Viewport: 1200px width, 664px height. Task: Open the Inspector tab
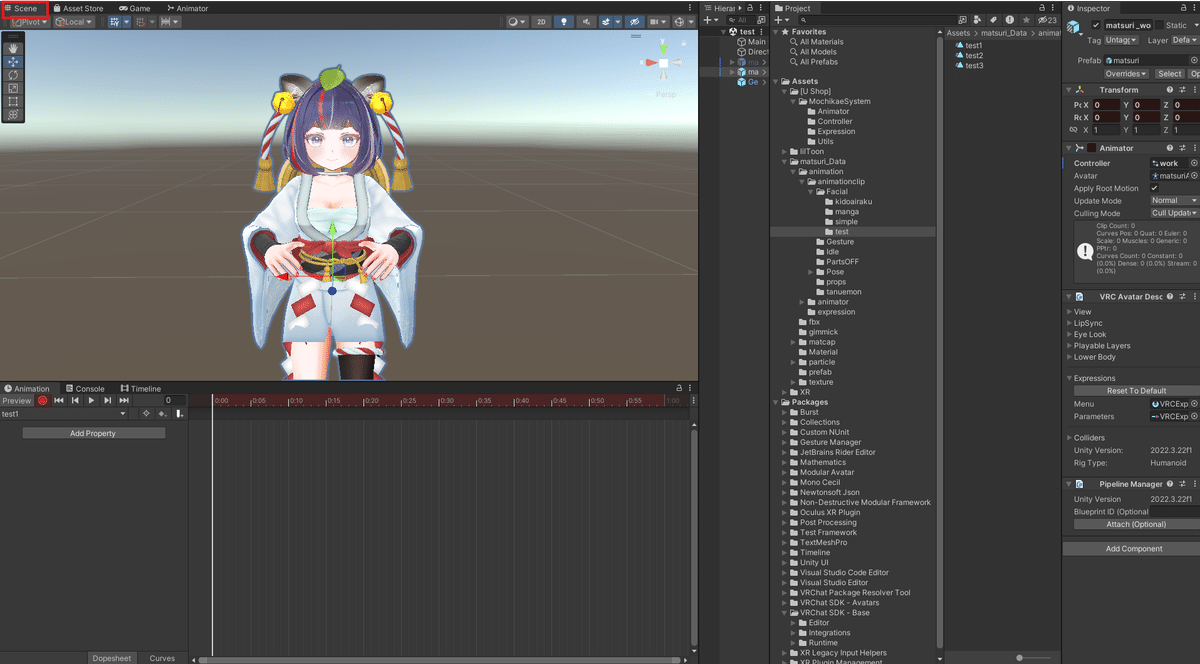point(1088,8)
